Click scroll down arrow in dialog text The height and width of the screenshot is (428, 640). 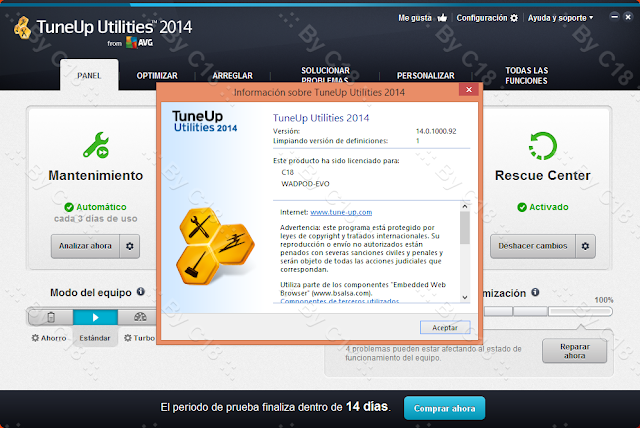click(465, 297)
